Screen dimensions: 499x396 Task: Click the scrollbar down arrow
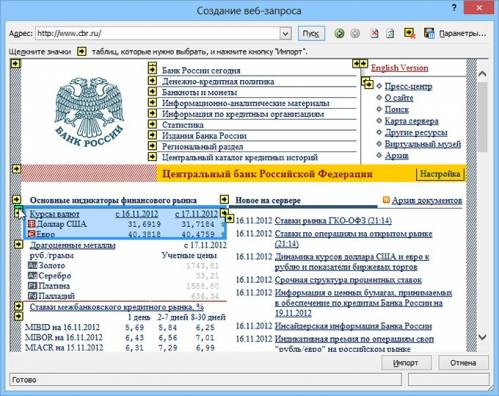pos(482,337)
